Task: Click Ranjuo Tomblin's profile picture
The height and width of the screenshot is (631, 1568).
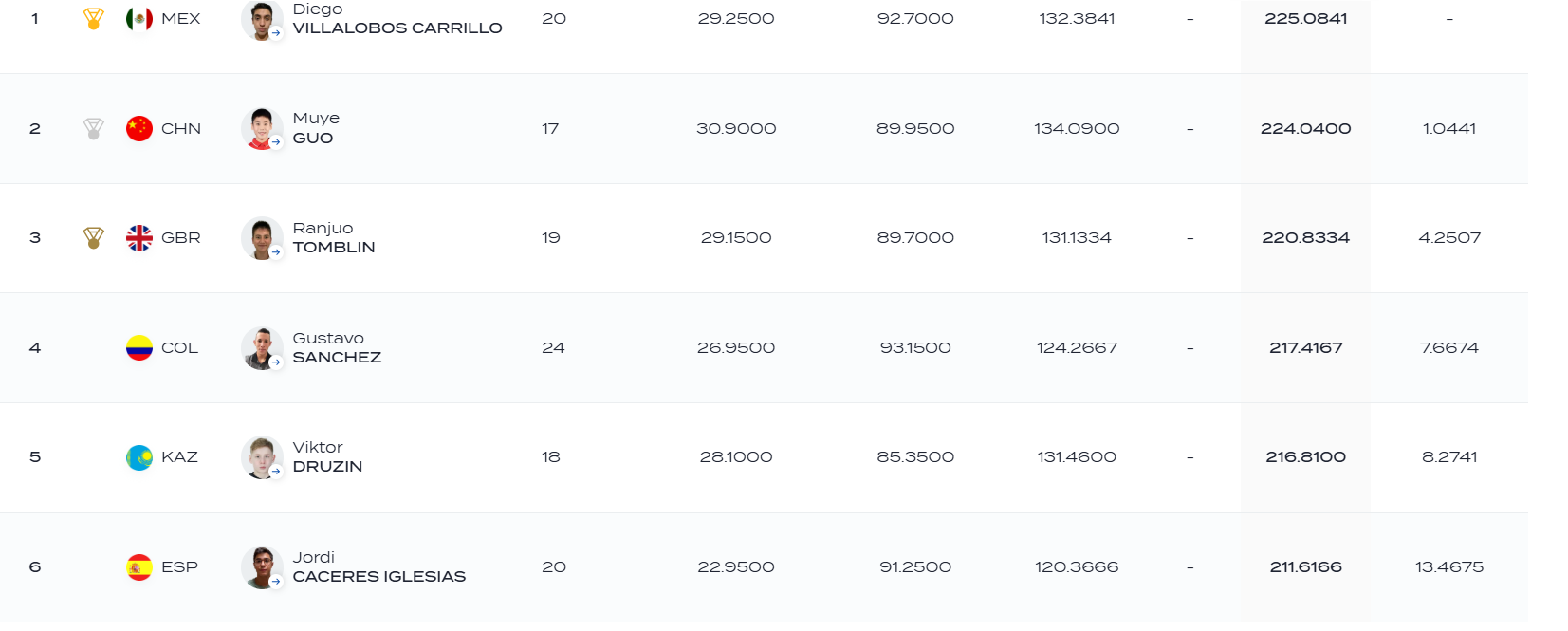Action: [x=262, y=239]
